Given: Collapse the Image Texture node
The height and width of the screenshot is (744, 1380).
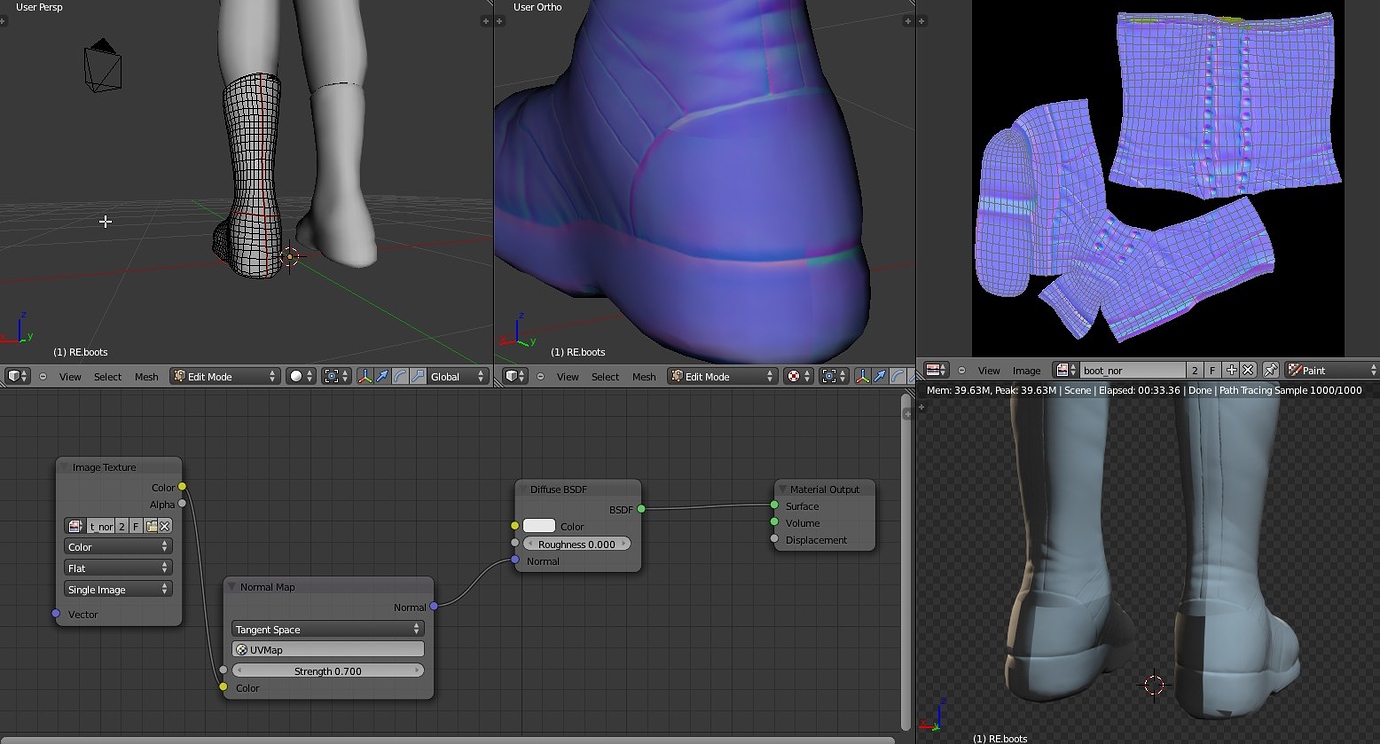Looking at the screenshot, I should pyautogui.click(x=65, y=467).
